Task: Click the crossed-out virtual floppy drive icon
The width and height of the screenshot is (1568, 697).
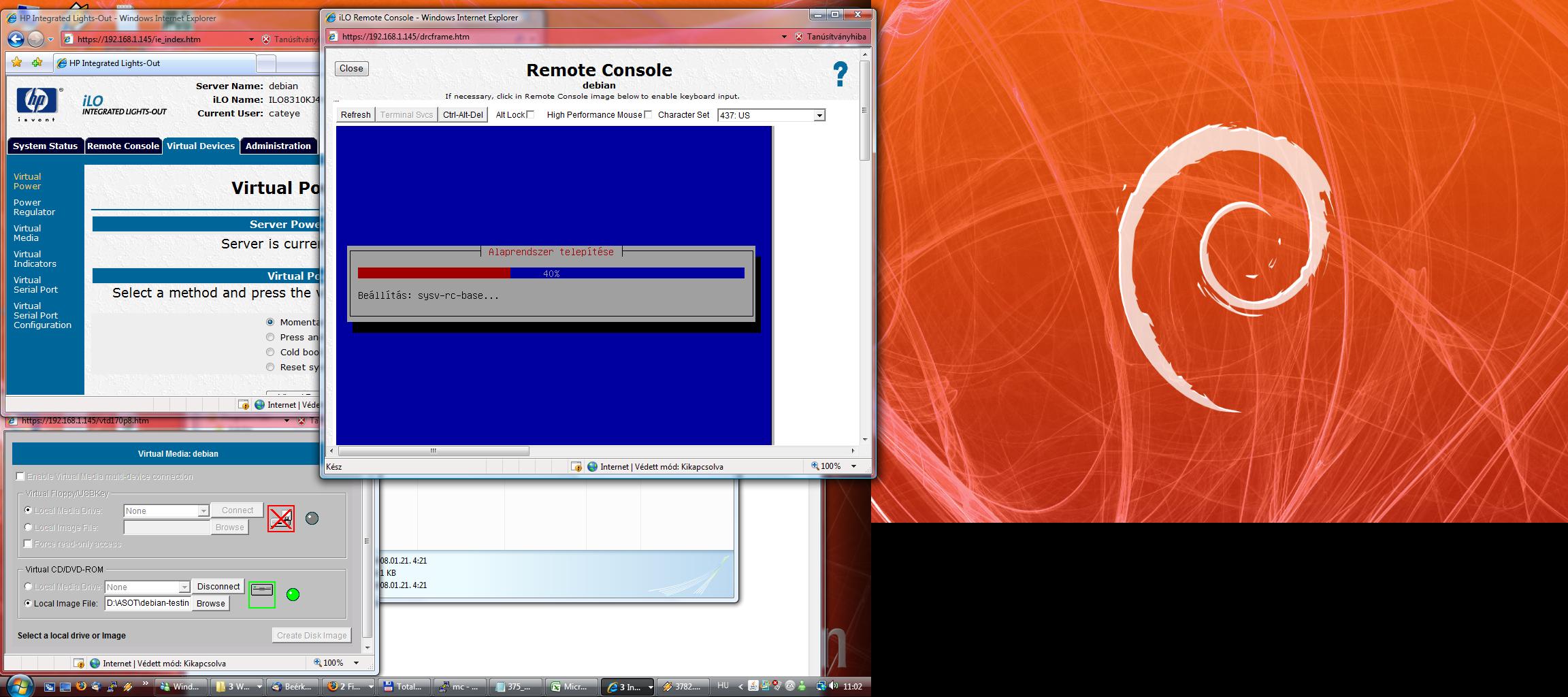Action: pyautogui.click(x=280, y=519)
